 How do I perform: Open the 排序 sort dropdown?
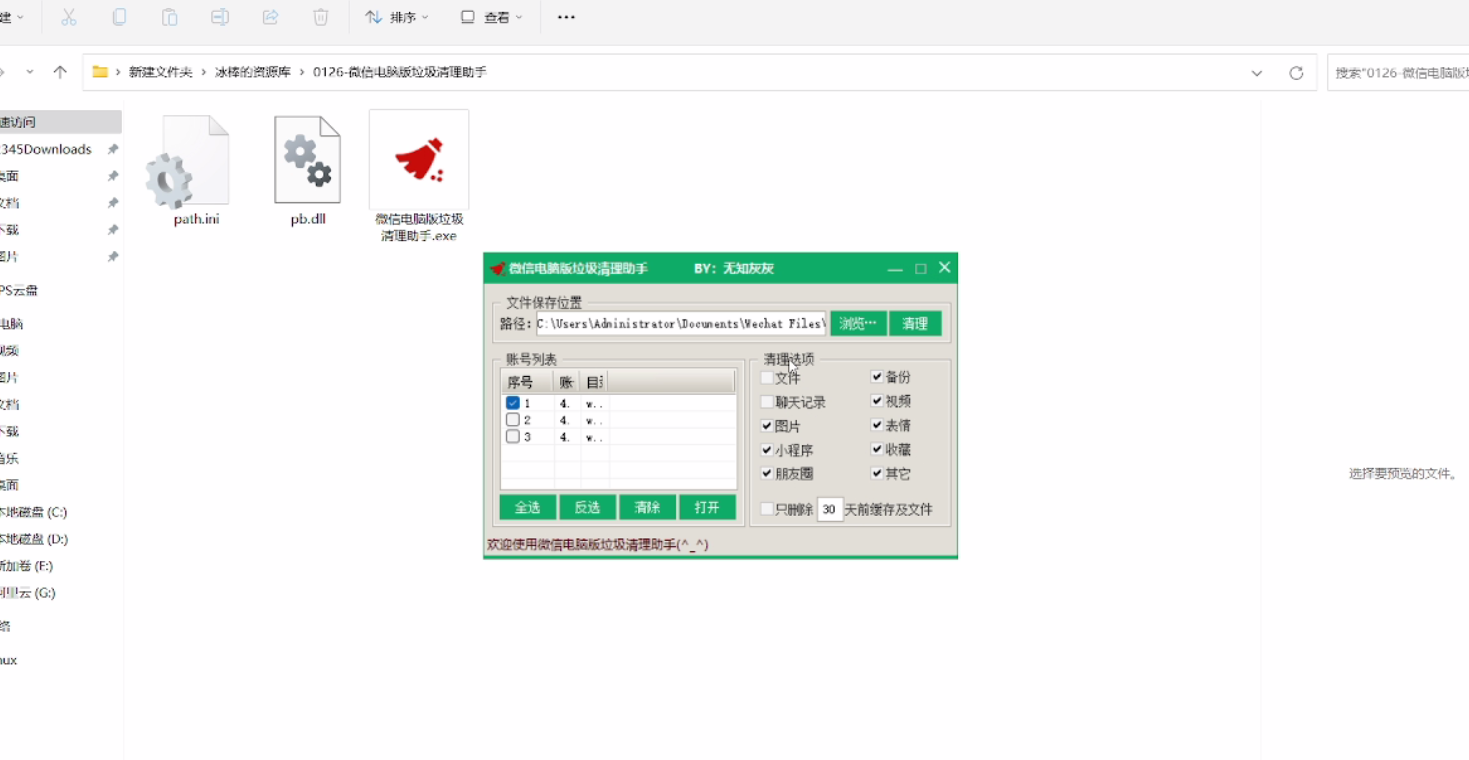[397, 17]
